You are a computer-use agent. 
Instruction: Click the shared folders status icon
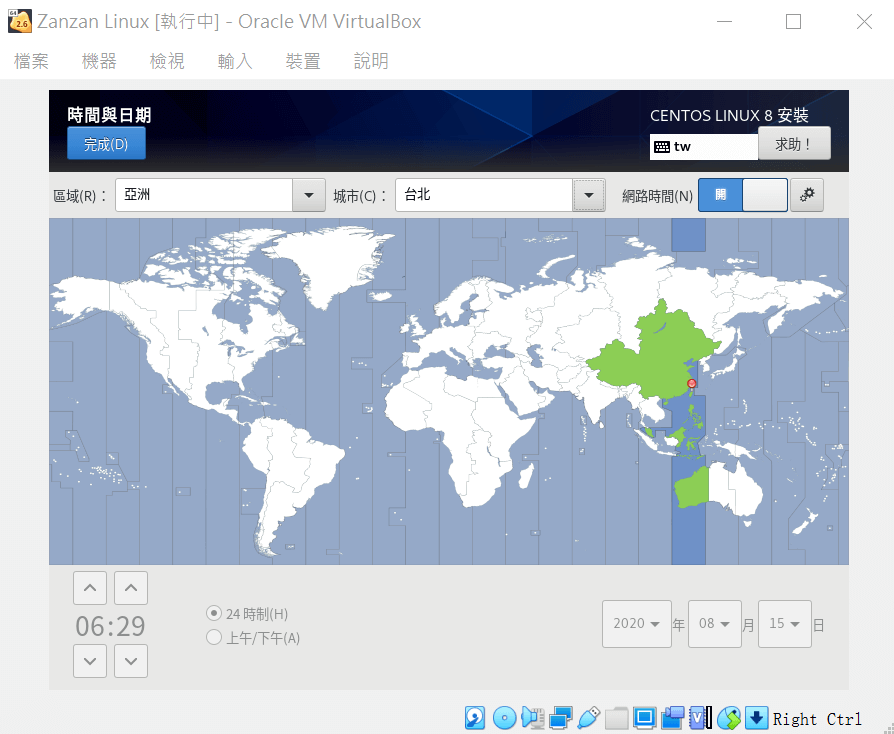pos(616,718)
